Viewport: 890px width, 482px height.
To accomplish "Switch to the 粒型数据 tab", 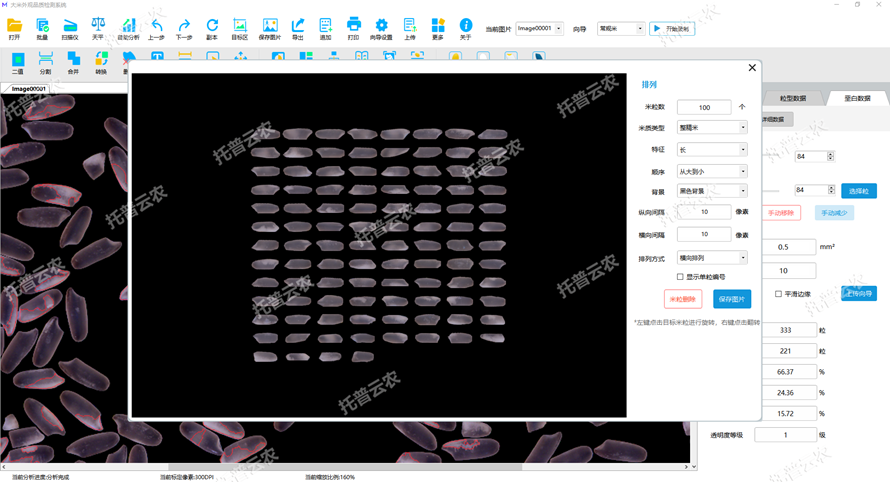I will (792, 98).
